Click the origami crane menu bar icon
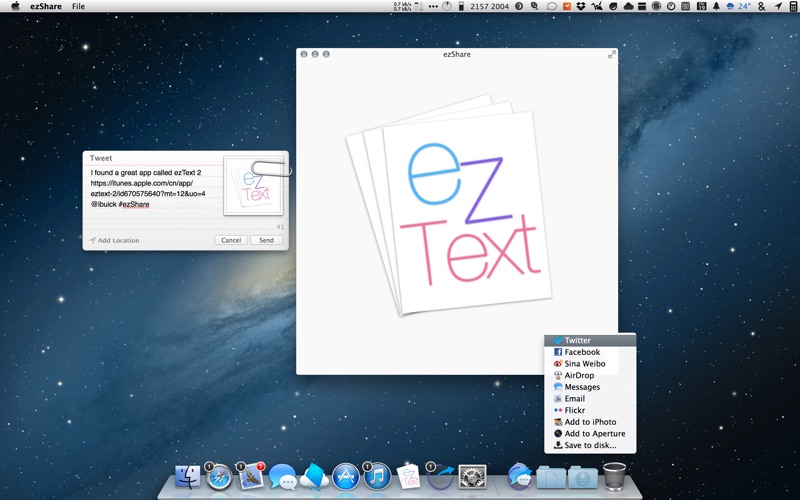Screen dimensions: 800x500 click(x=596, y=6)
